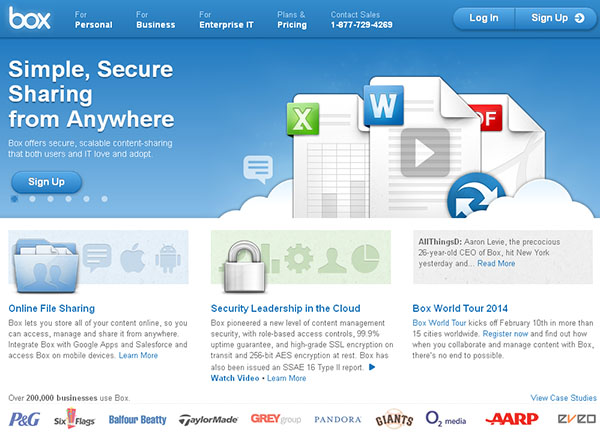Click the play arrow beside SSAE report
This screenshot has width=600, height=435.
372,367
